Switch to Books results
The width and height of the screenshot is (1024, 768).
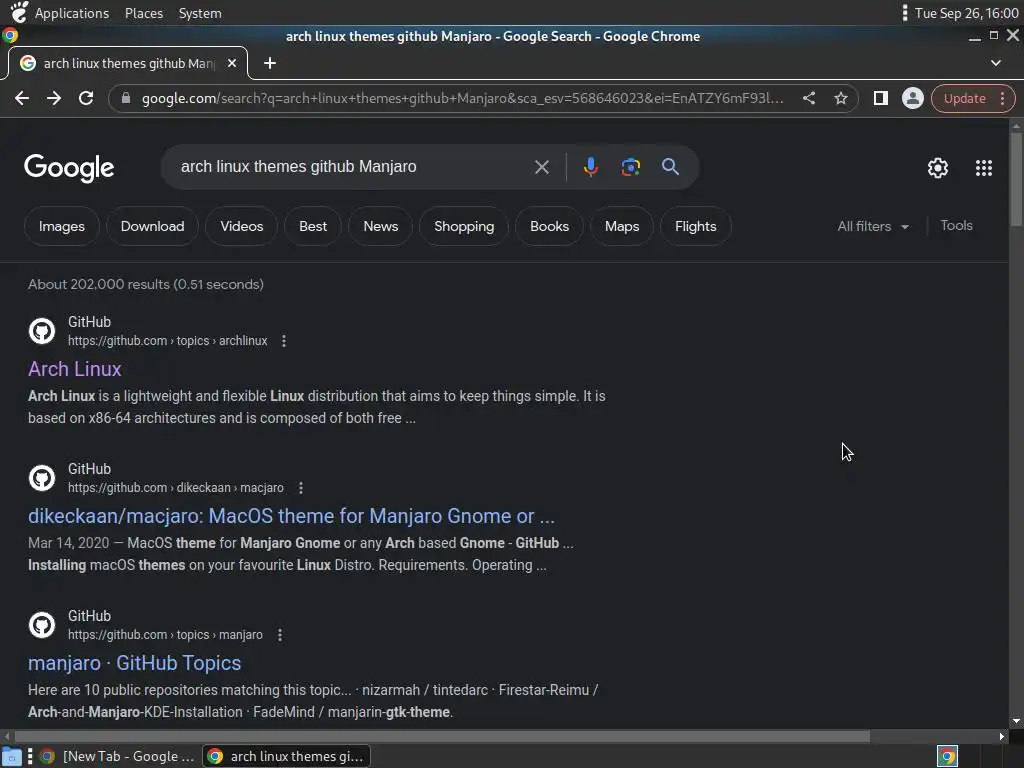click(549, 226)
